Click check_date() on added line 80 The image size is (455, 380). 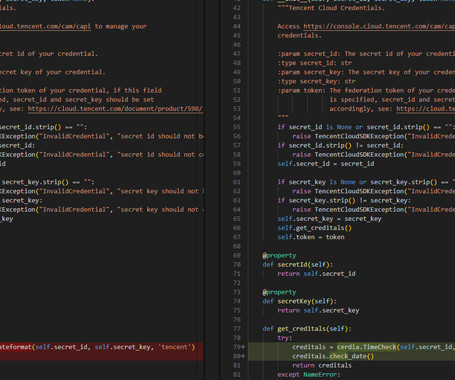tap(352, 356)
